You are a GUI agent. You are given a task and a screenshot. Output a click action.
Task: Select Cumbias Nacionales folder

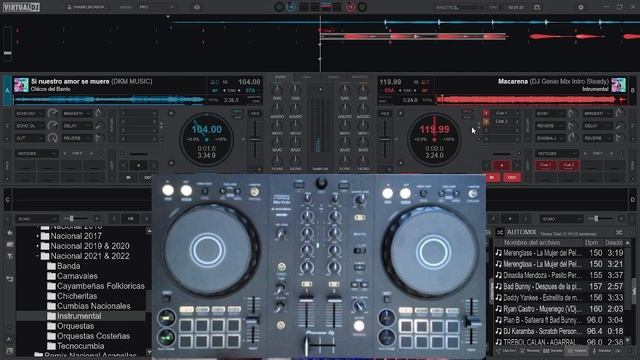pos(94,306)
